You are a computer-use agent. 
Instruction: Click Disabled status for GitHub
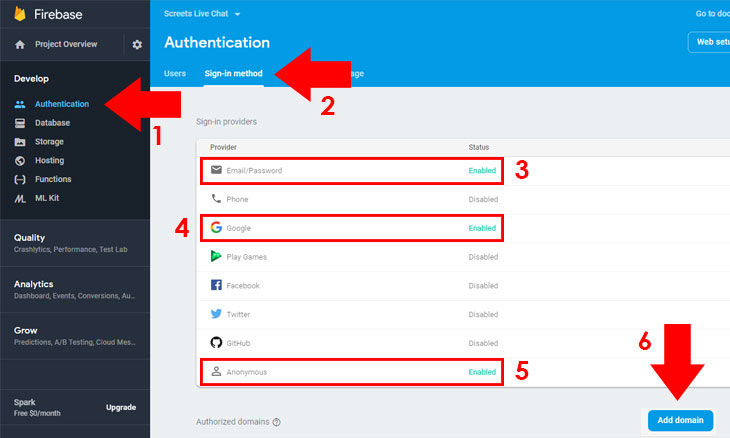point(483,344)
